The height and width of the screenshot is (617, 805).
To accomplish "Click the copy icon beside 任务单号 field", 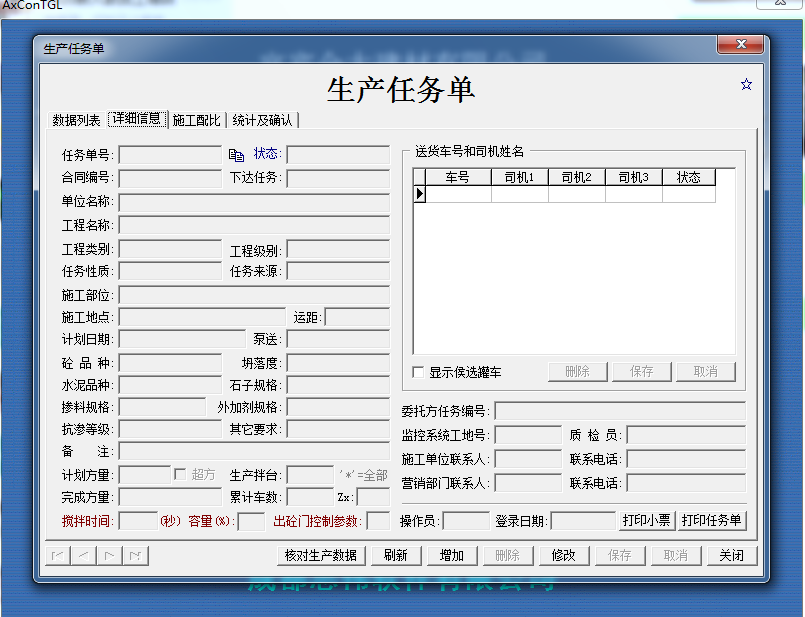I will [237, 154].
